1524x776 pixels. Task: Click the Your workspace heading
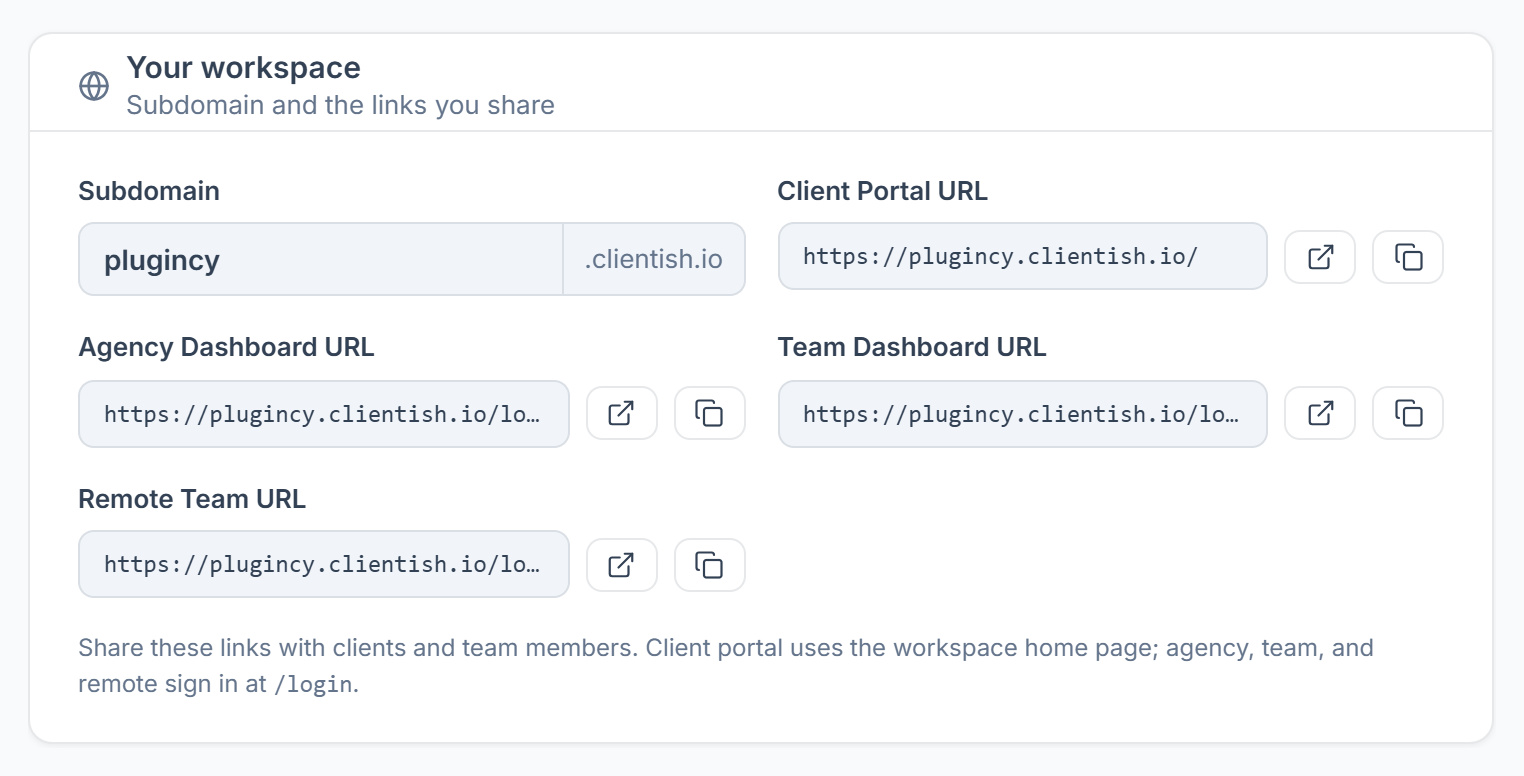point(243,68)
